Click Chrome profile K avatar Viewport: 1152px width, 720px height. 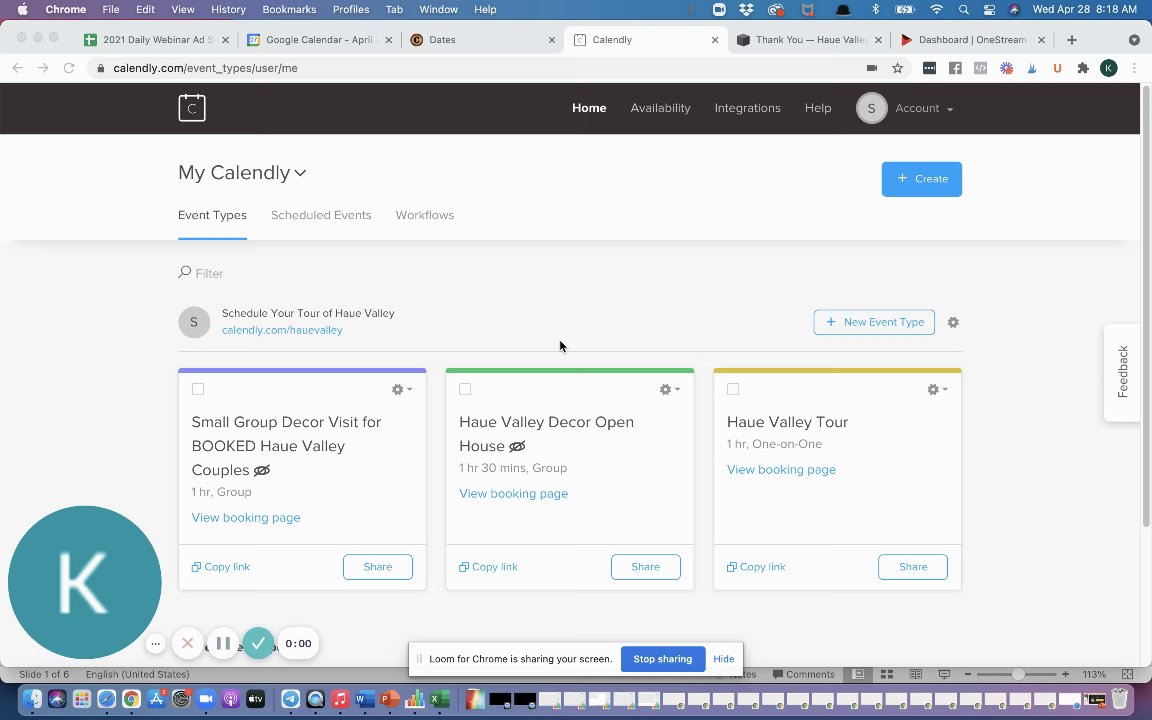click(1108, 68)
